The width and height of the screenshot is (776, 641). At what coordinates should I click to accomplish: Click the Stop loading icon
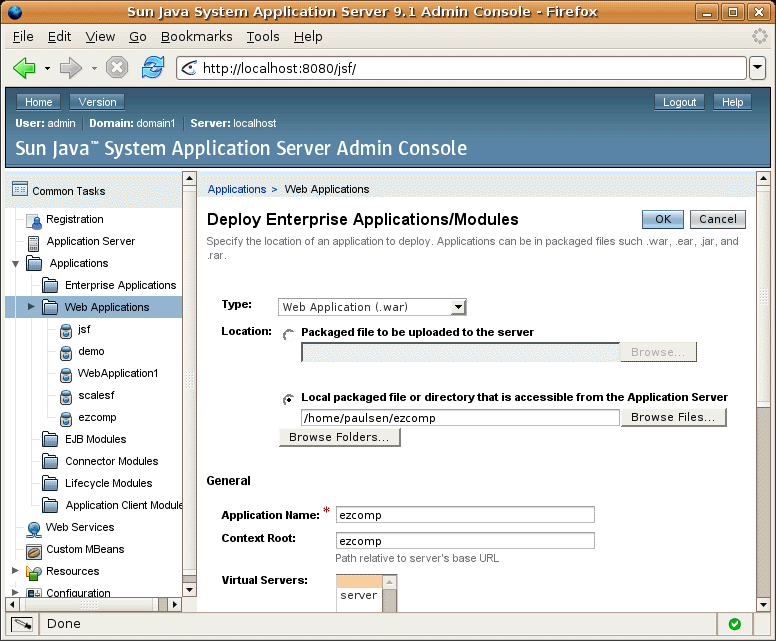(x=117, y=68)
